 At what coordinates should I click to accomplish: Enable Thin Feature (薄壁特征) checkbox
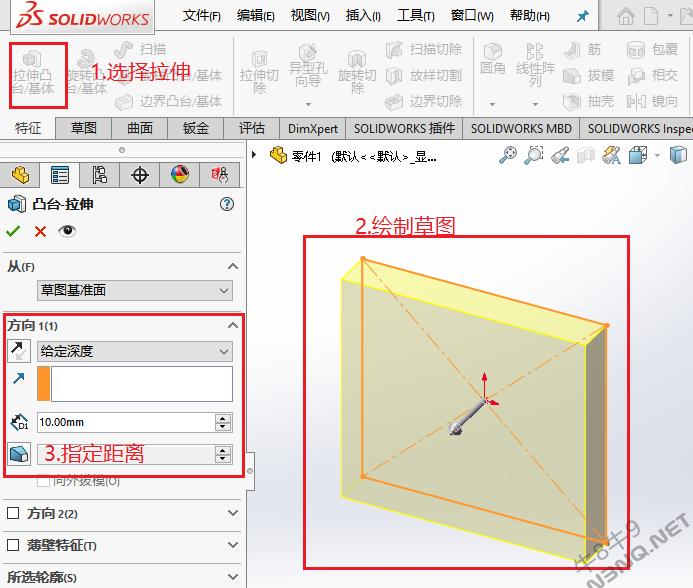click(13, 545)
